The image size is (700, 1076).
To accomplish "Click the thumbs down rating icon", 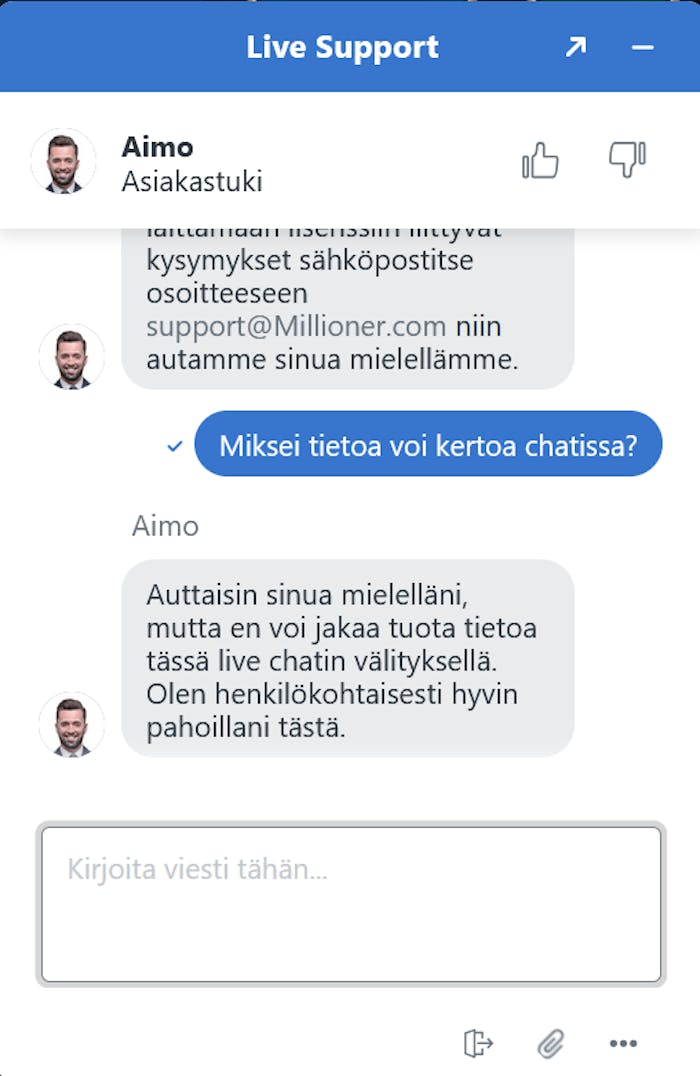I will tap(627, 160).
